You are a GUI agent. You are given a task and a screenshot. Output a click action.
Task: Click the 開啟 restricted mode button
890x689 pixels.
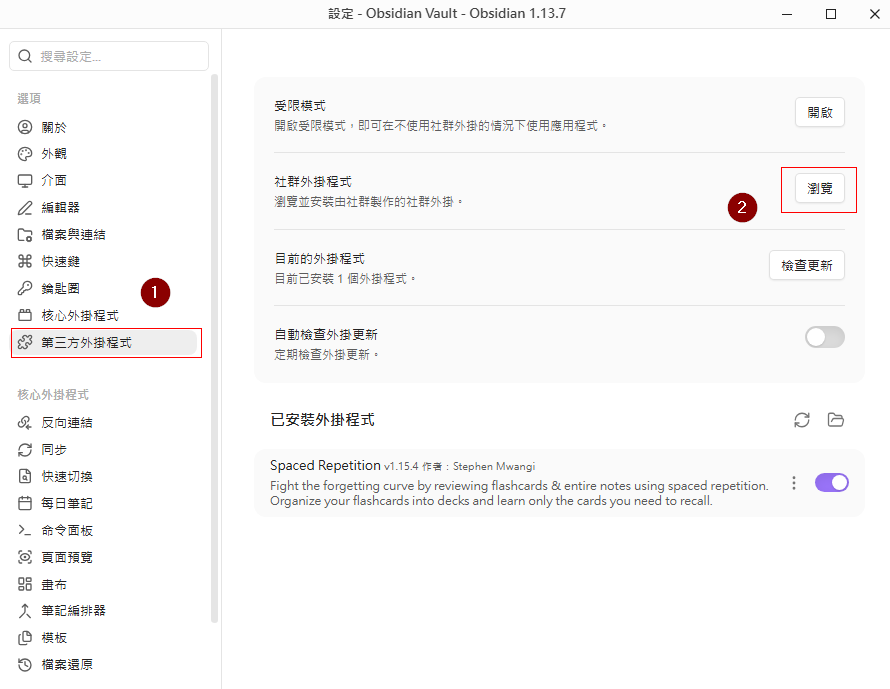coord(820,112)
